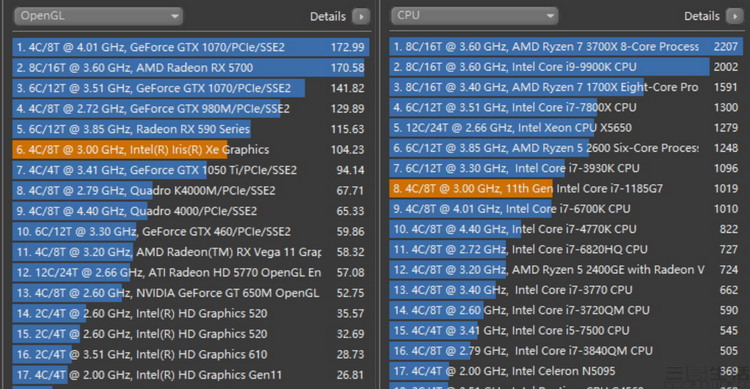Select the GeForce GTX 1070 4.01 GHz entry
This screenshot has width=750, height=389.
pyautogui.click(x=191, y=47)
